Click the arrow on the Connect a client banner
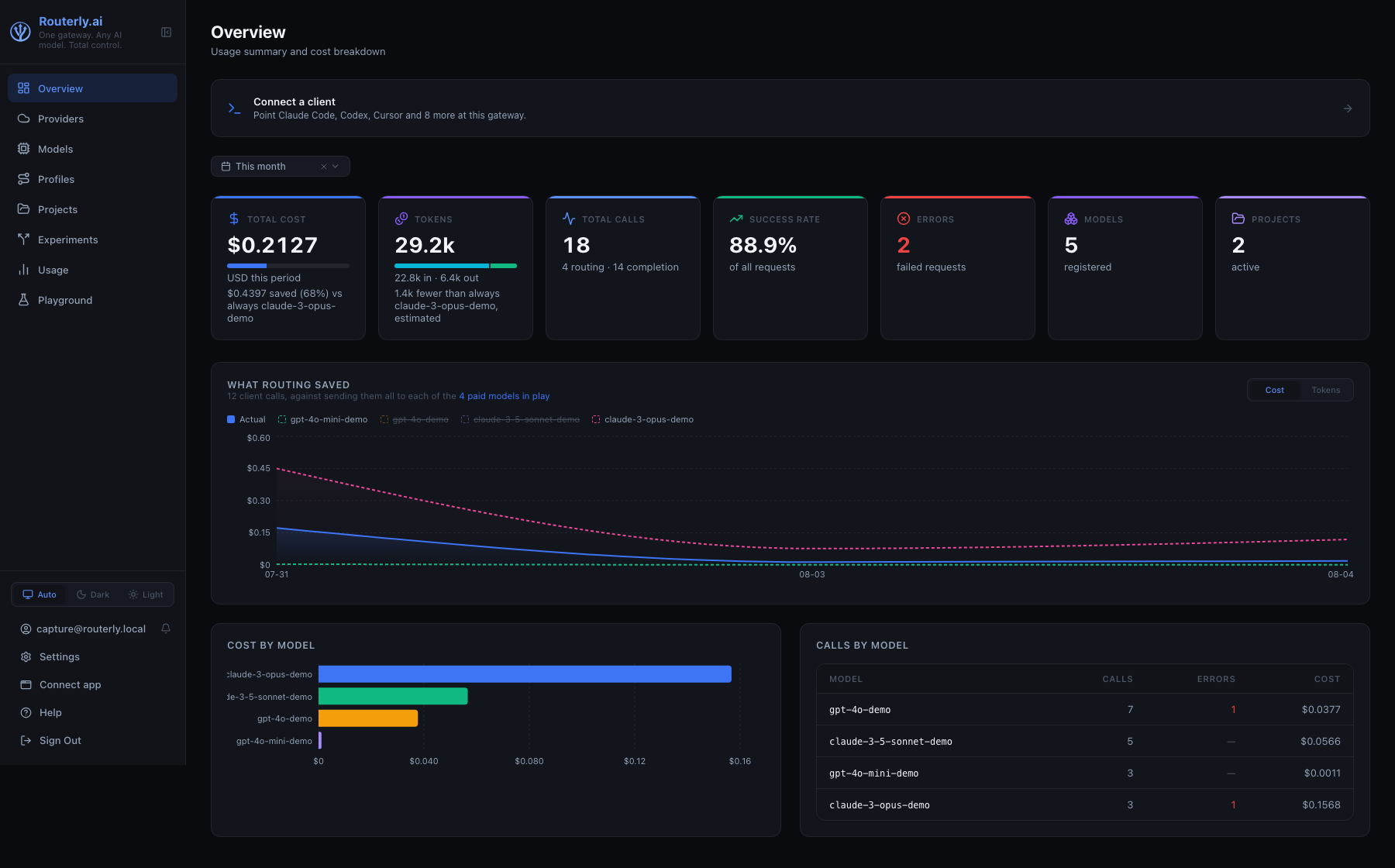 pos(1348,108)
